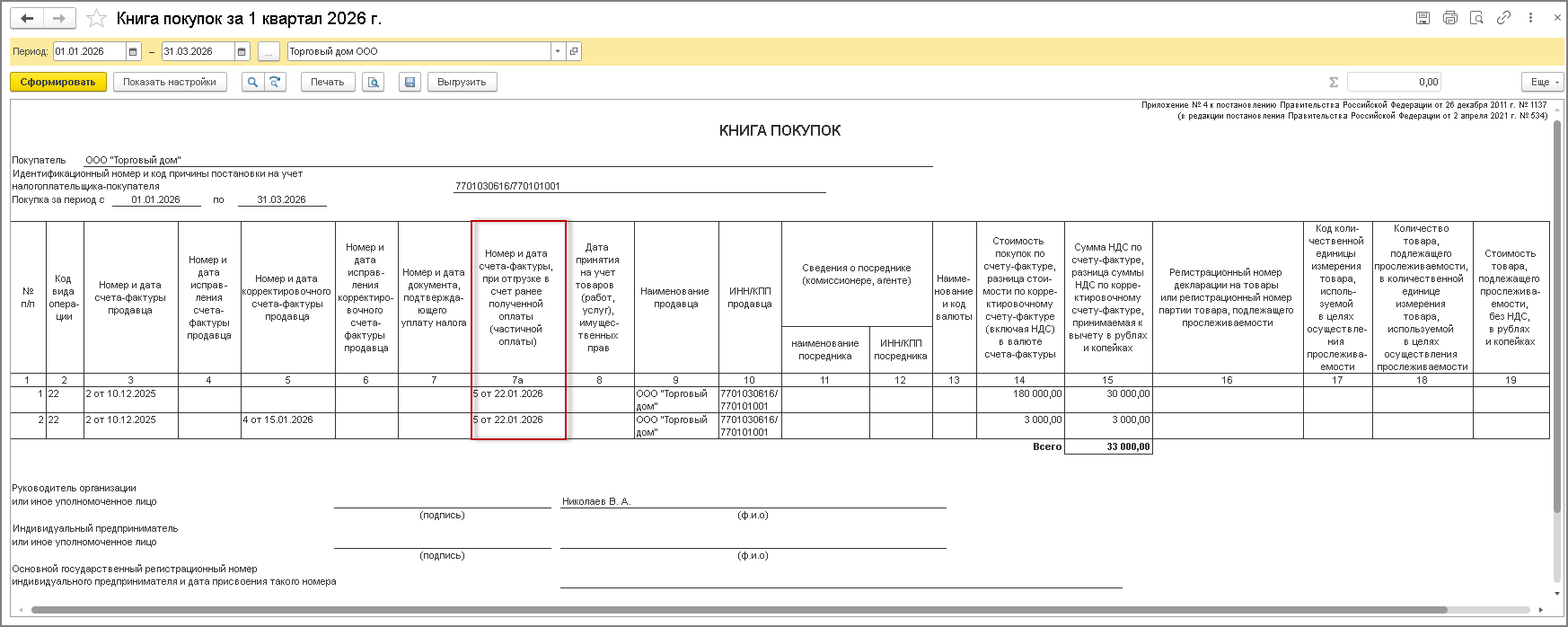Select cell '4 от 15.01.2026'
1568x627 pixels.
click(x=287, y=426)
